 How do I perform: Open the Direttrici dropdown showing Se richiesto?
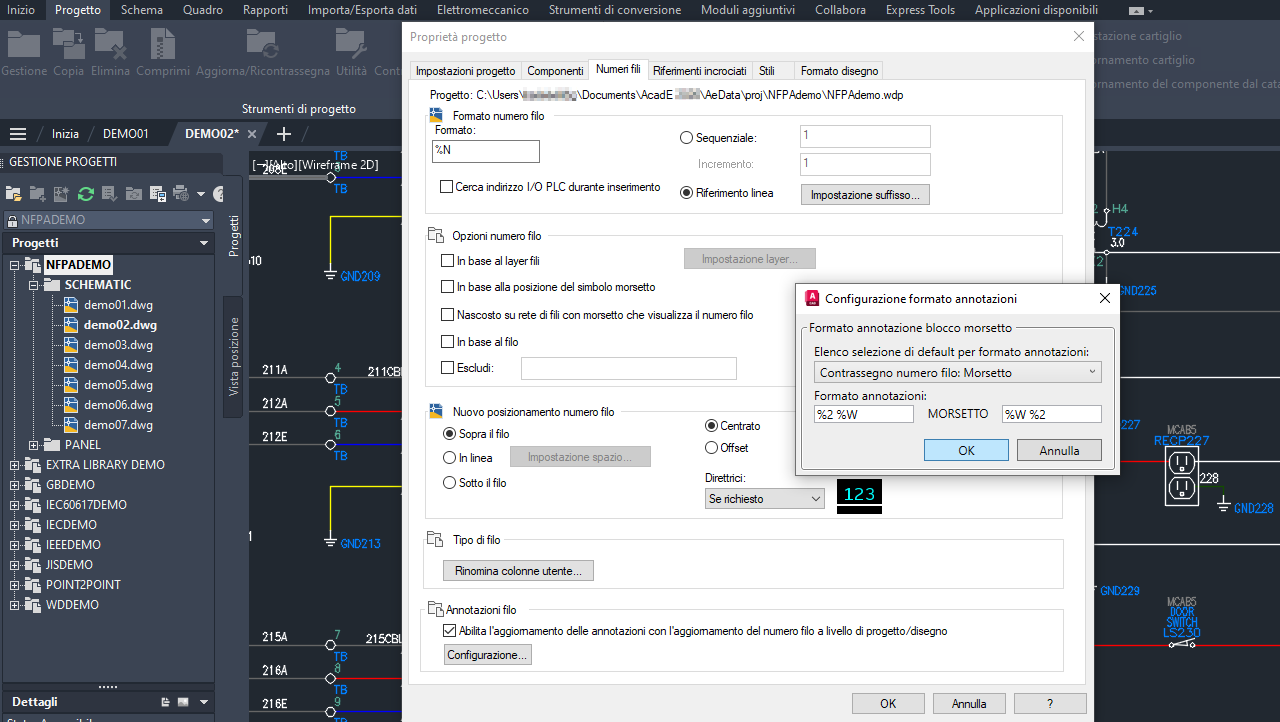[764, 498]
